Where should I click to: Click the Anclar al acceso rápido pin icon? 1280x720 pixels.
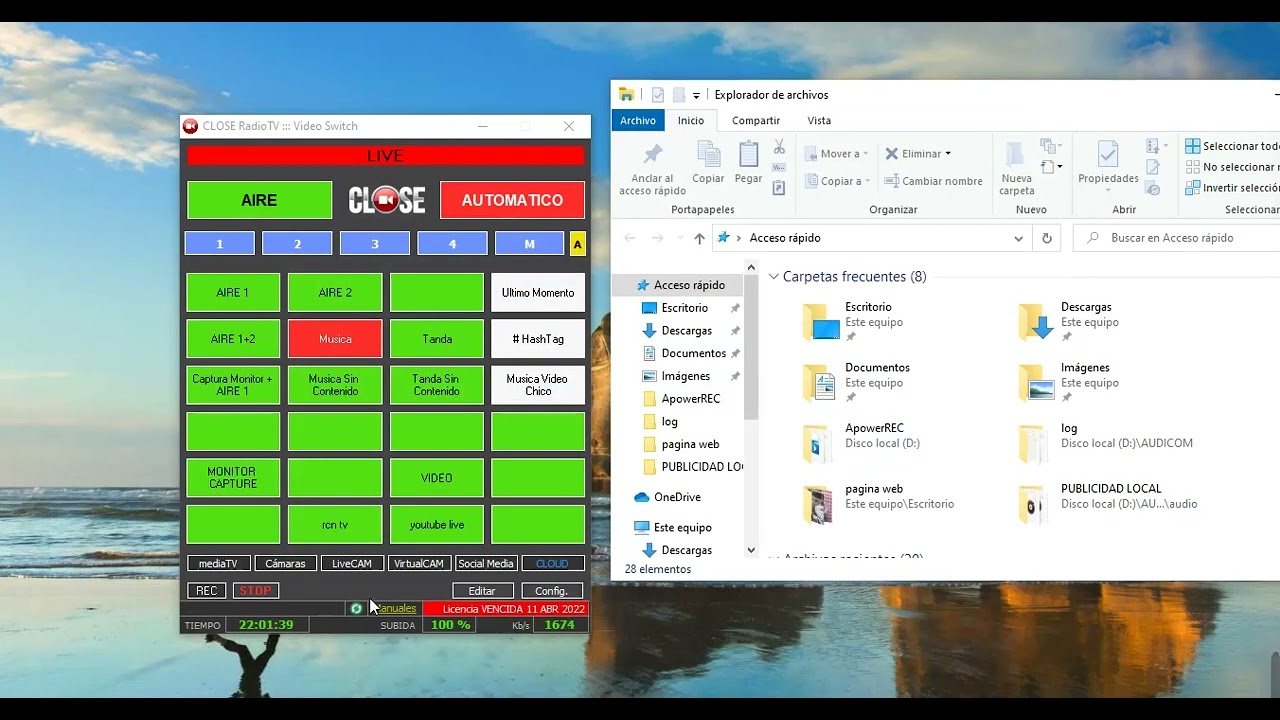click(x=653, y=154)
